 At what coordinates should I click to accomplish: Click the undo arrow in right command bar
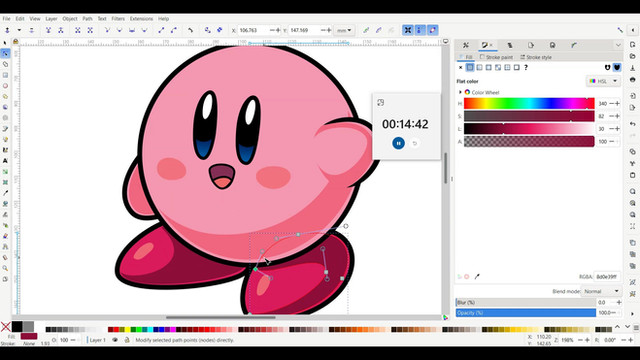pyautogui.click(x=633, y=124)
